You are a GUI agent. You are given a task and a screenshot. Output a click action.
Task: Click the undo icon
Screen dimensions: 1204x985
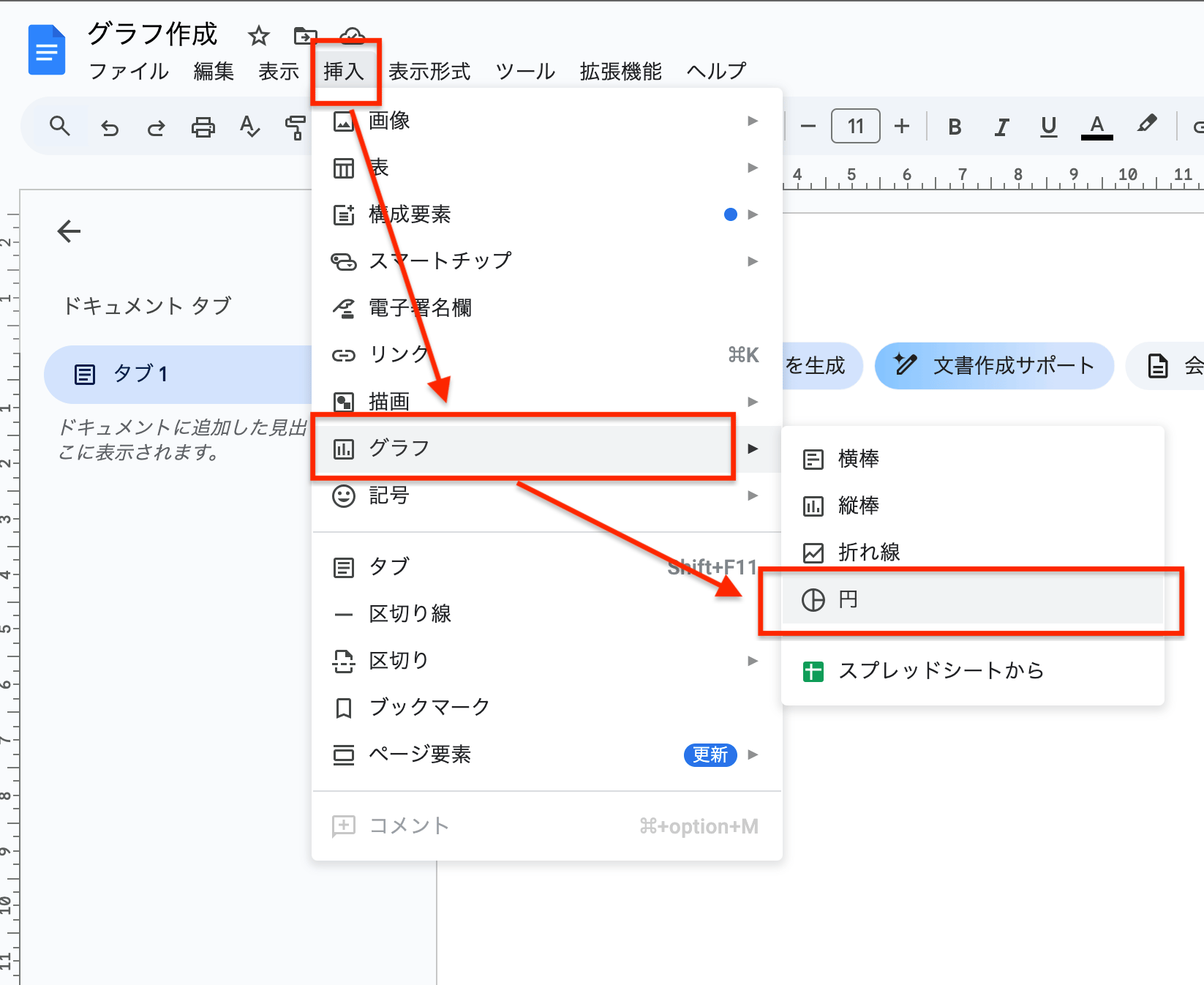109,126
